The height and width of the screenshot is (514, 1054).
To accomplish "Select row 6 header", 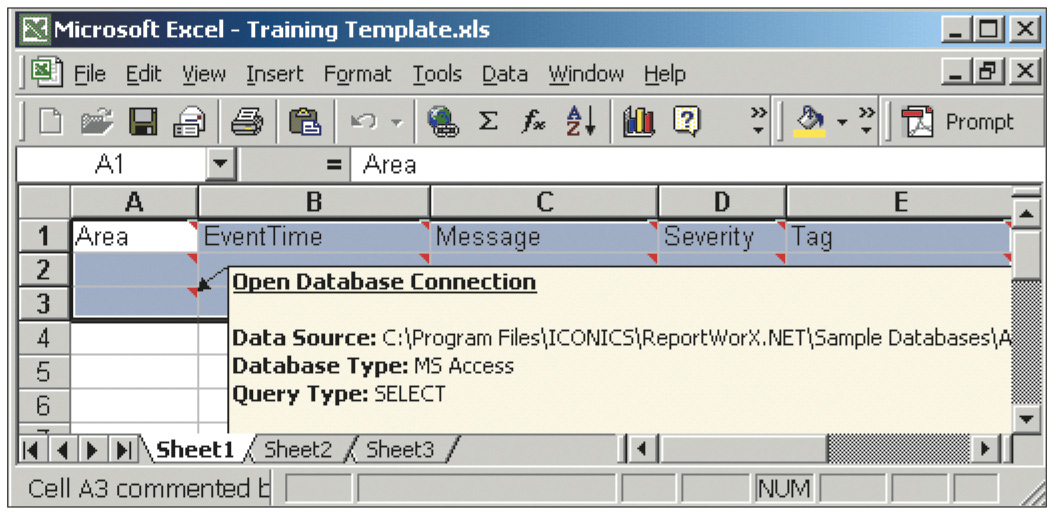I will coord(44,405).
